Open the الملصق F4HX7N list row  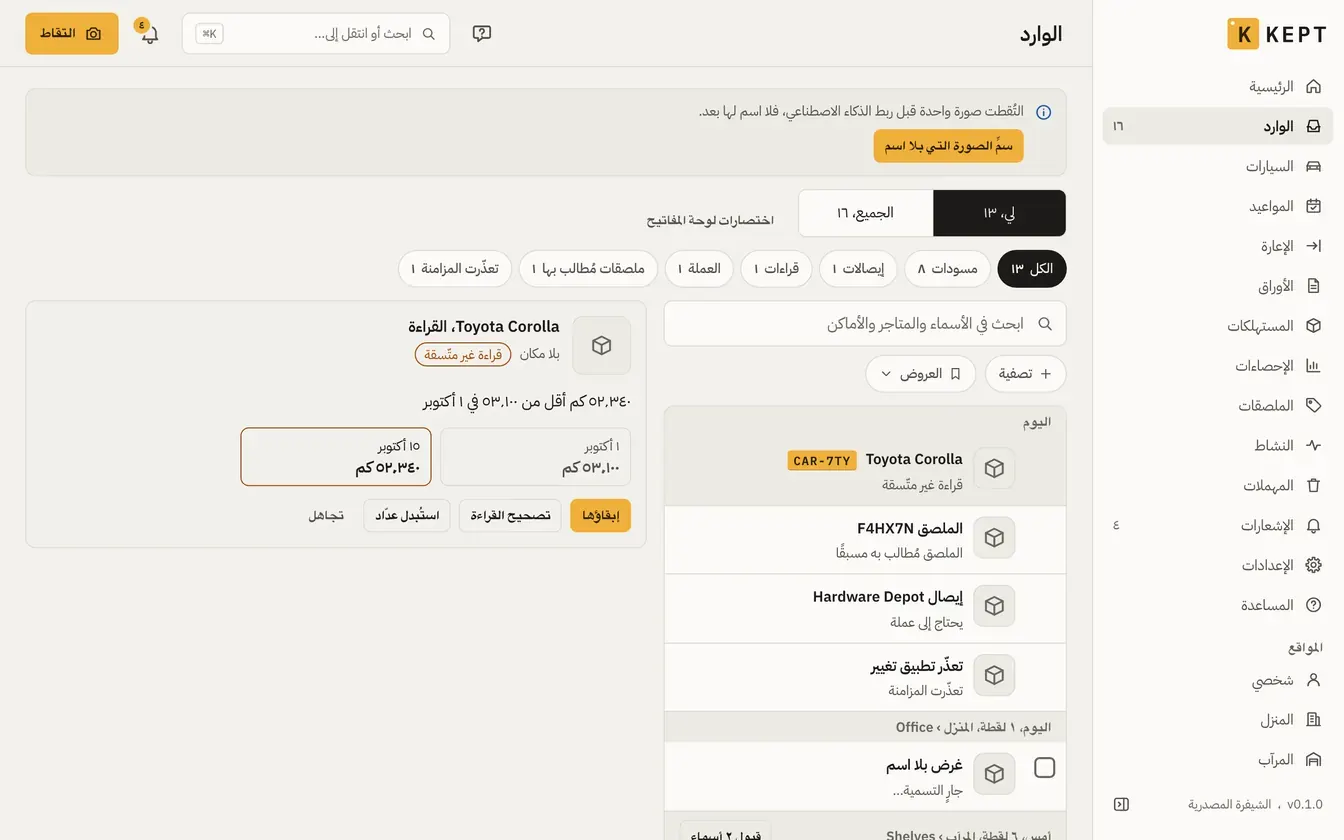pyautogui.click(x=865, y=540)
